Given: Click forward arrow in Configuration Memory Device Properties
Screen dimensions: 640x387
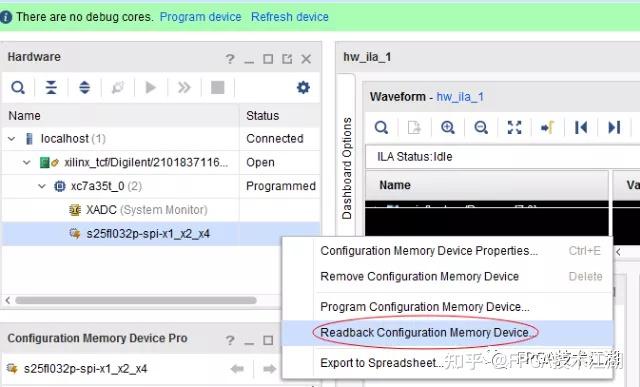Looking at the screenshot, I should pyautogui.click(x=269, y=369).
